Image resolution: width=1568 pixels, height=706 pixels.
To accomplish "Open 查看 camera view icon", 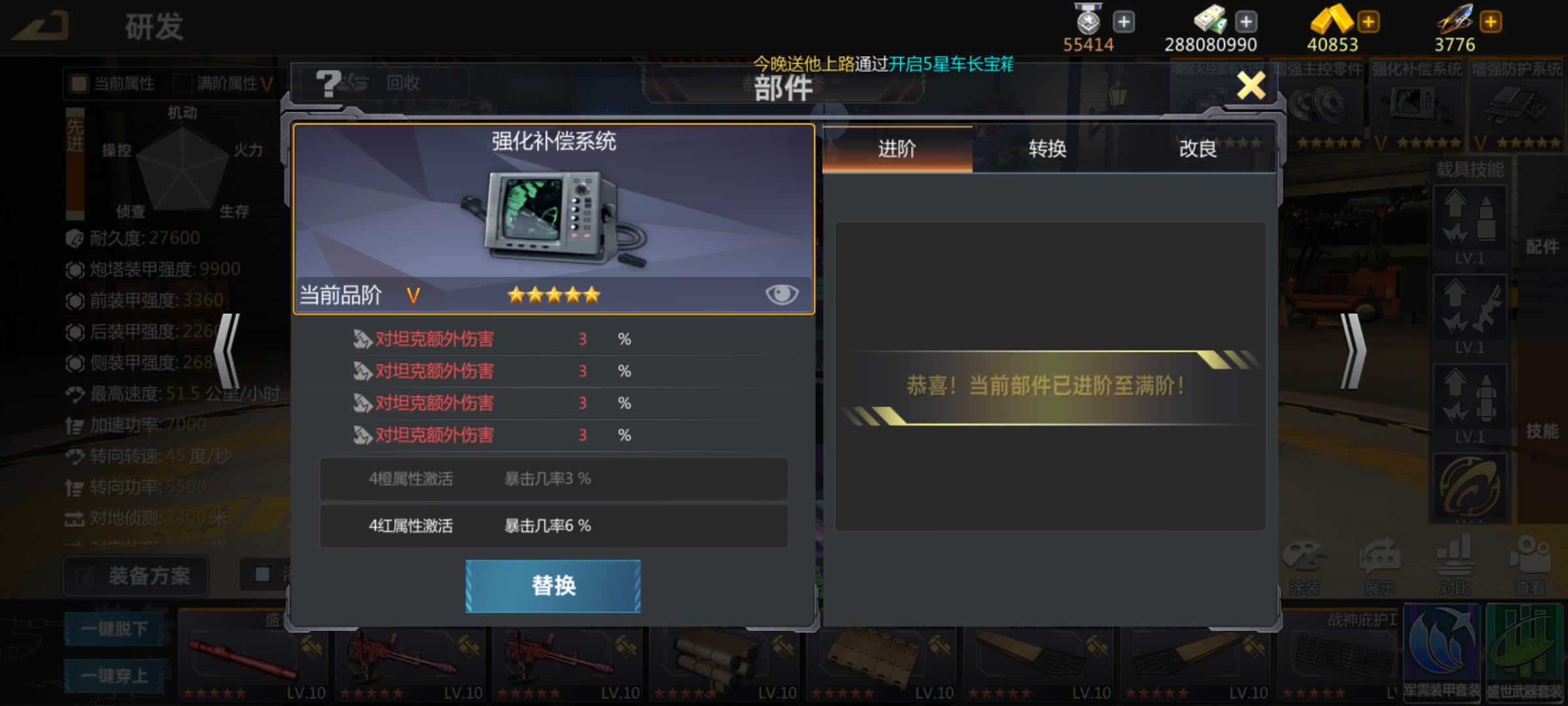I will click(x=1530, y=567).
